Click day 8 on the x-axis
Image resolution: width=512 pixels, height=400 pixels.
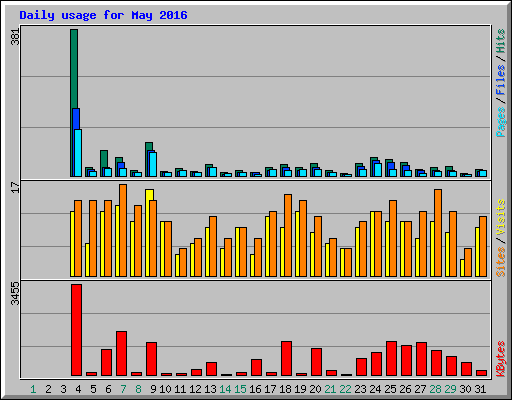click(138, 389)
